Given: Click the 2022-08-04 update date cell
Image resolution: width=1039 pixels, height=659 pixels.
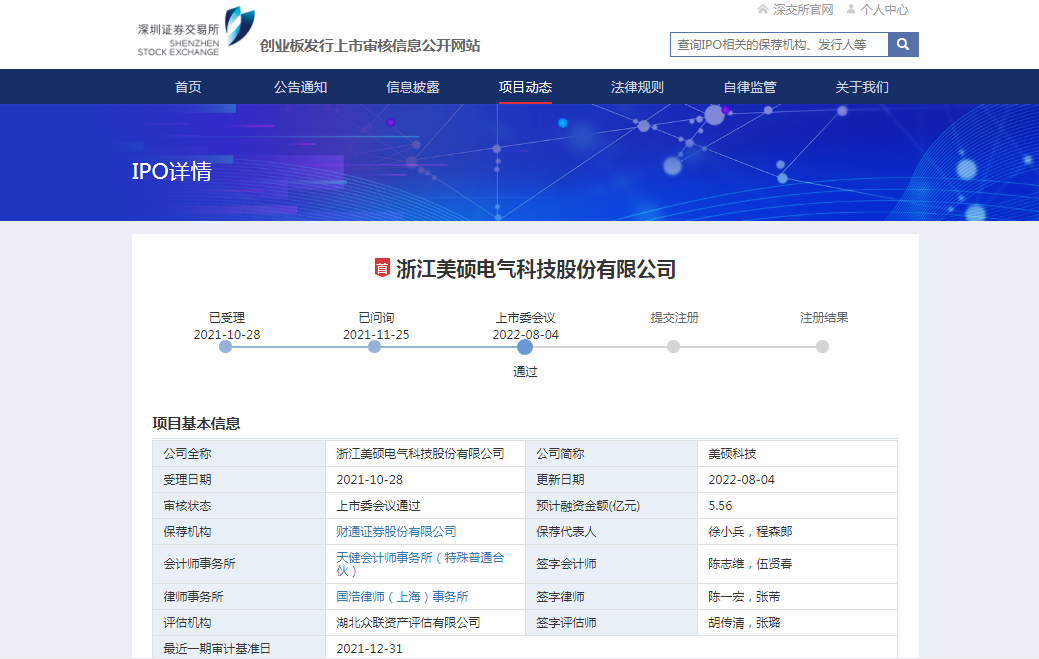Looking at the screenshot, I should pos(798,480).
